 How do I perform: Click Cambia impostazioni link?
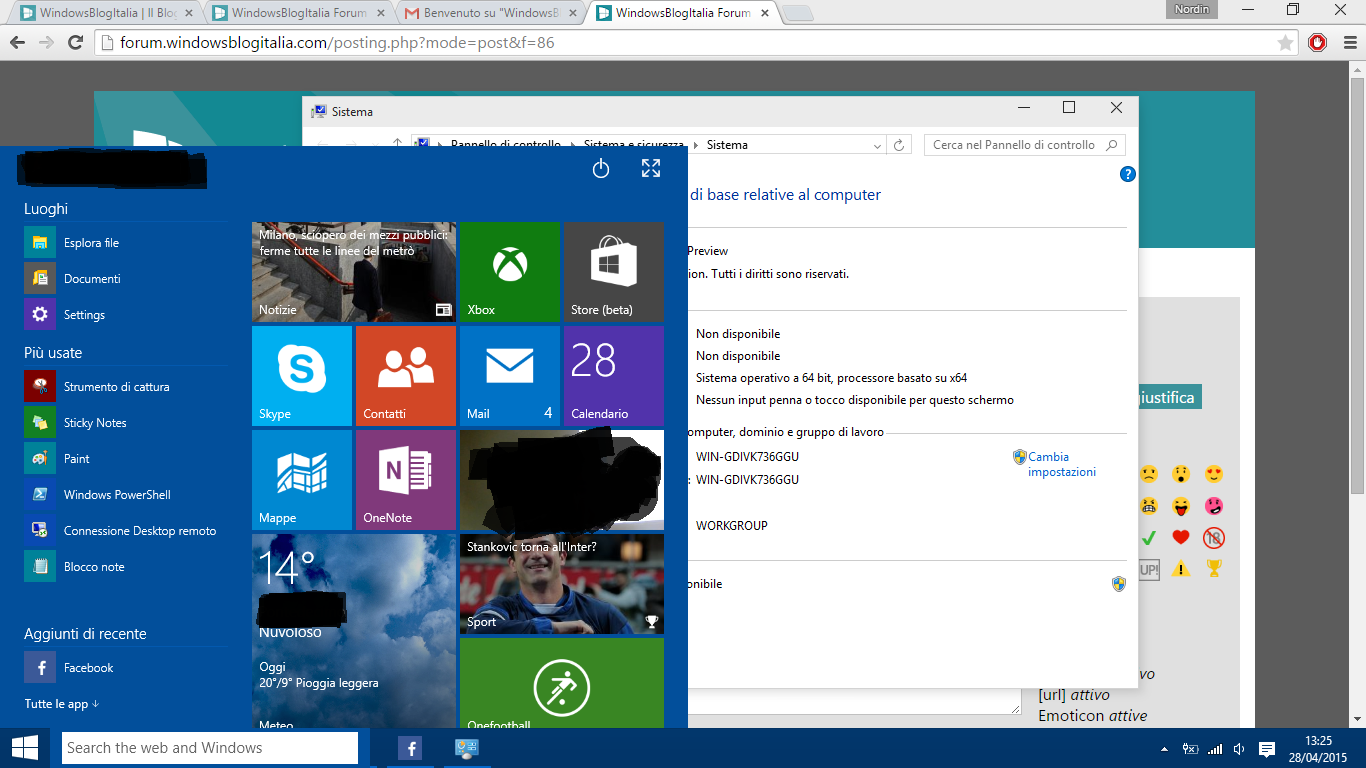tap(1062, 464)
